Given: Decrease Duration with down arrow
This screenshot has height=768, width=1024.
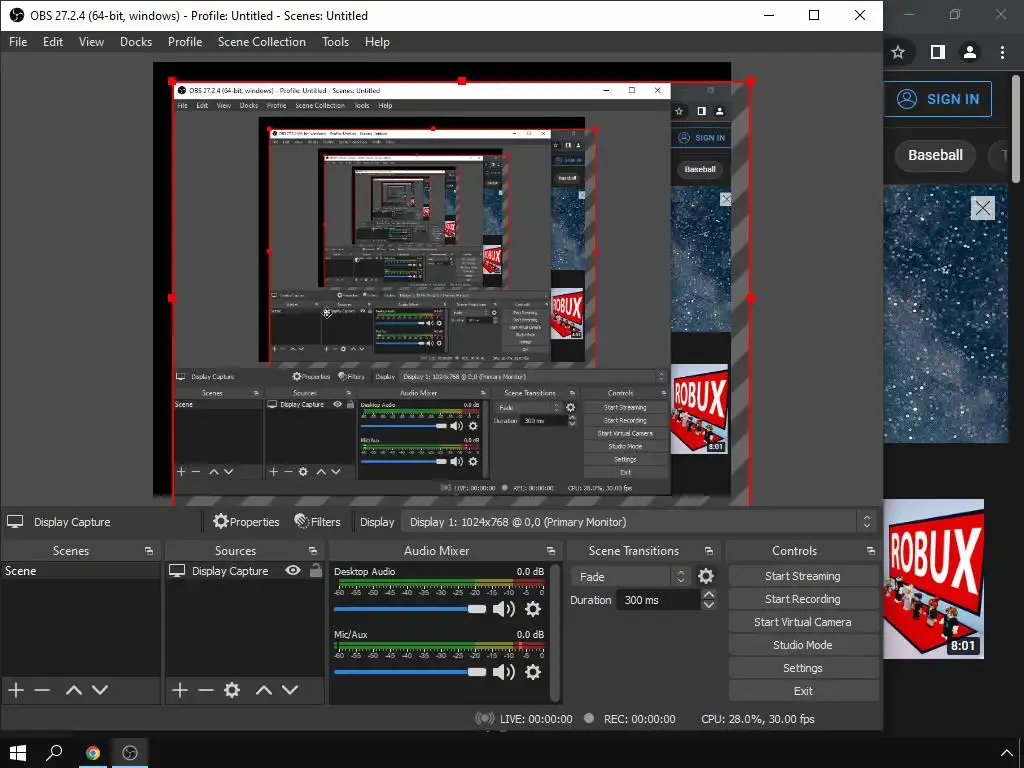Looking at the screenshot, I should 709,605.
